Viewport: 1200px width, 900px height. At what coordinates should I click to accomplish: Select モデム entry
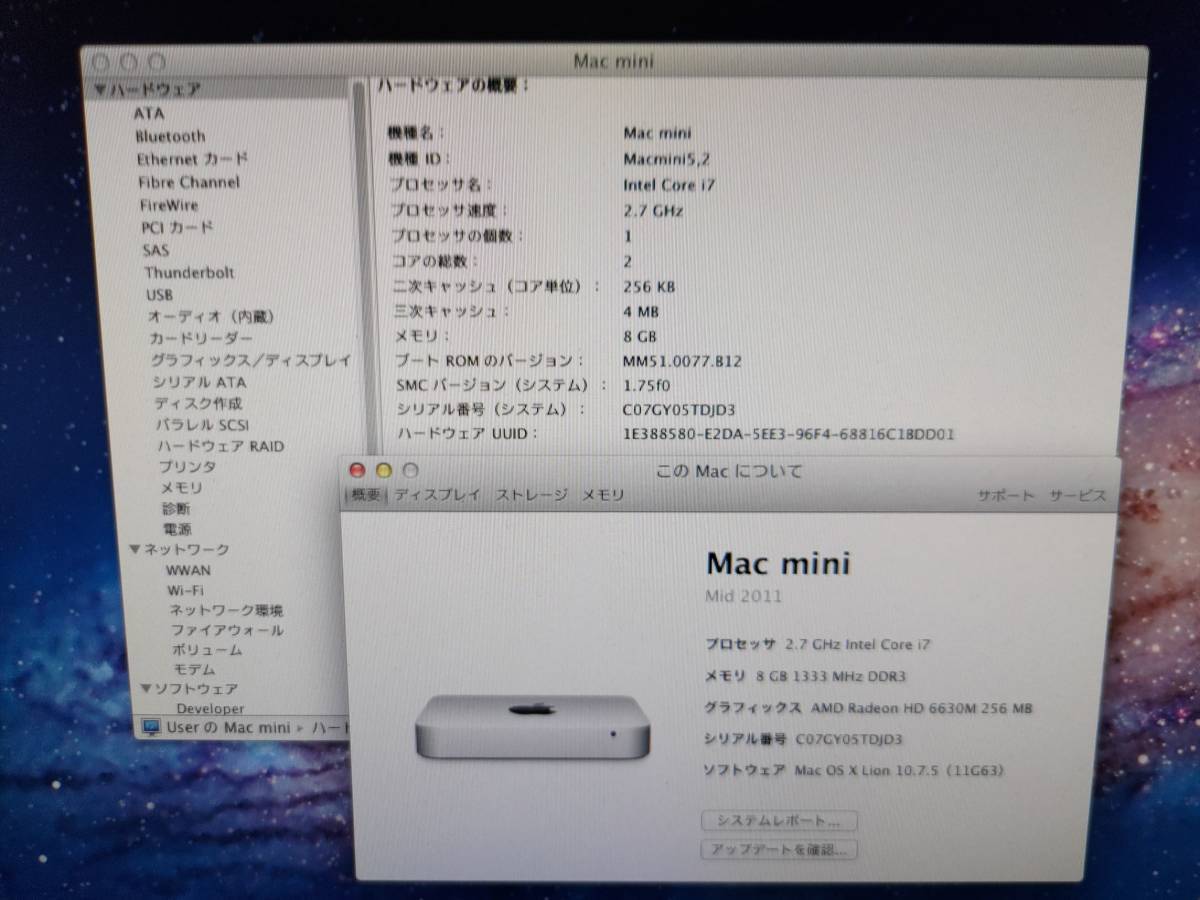(x=194, y=670)
